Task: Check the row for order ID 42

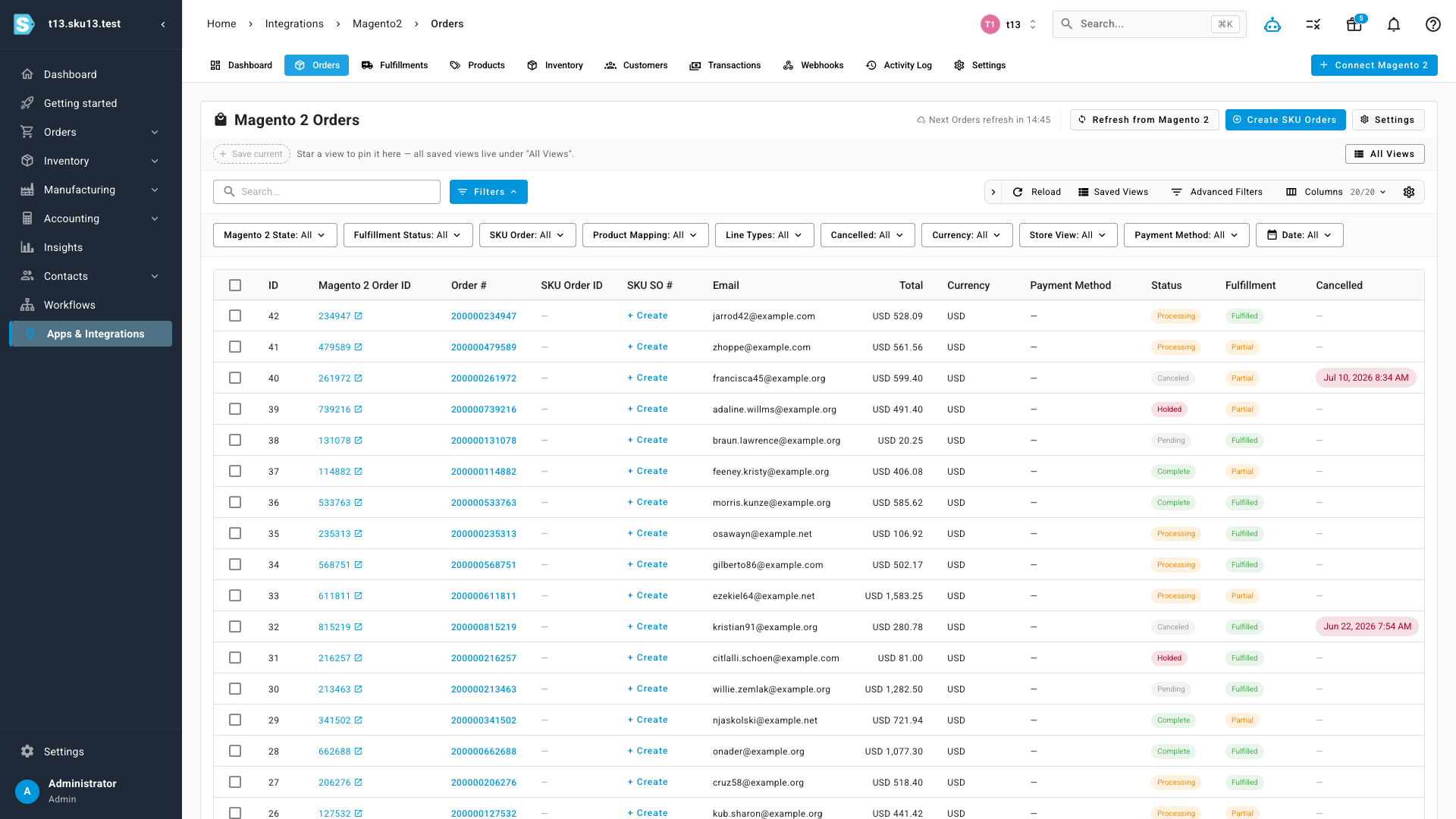Action: (235, 315)
